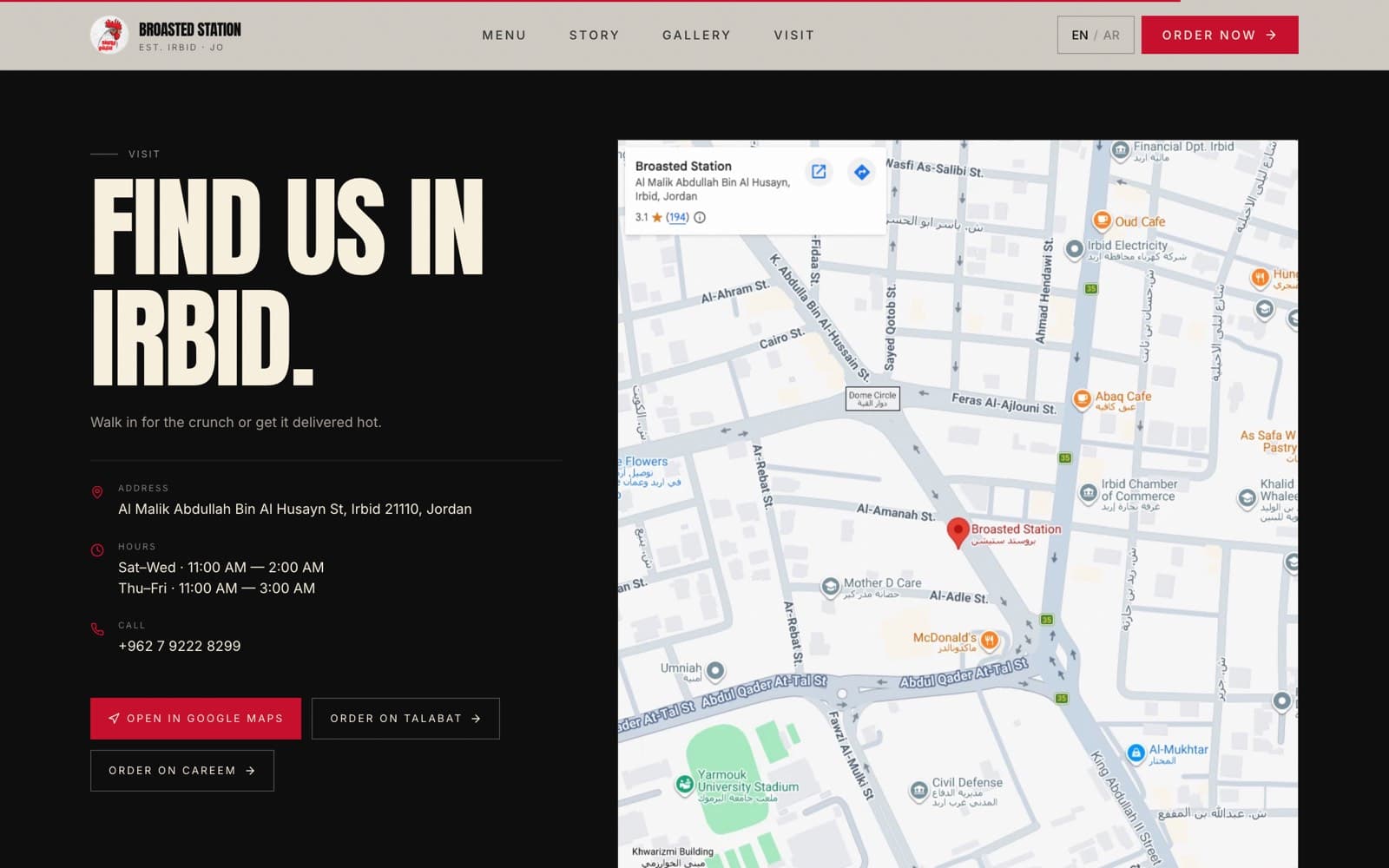
Task: Click the hours clock icon
Action: coord(97,550)
